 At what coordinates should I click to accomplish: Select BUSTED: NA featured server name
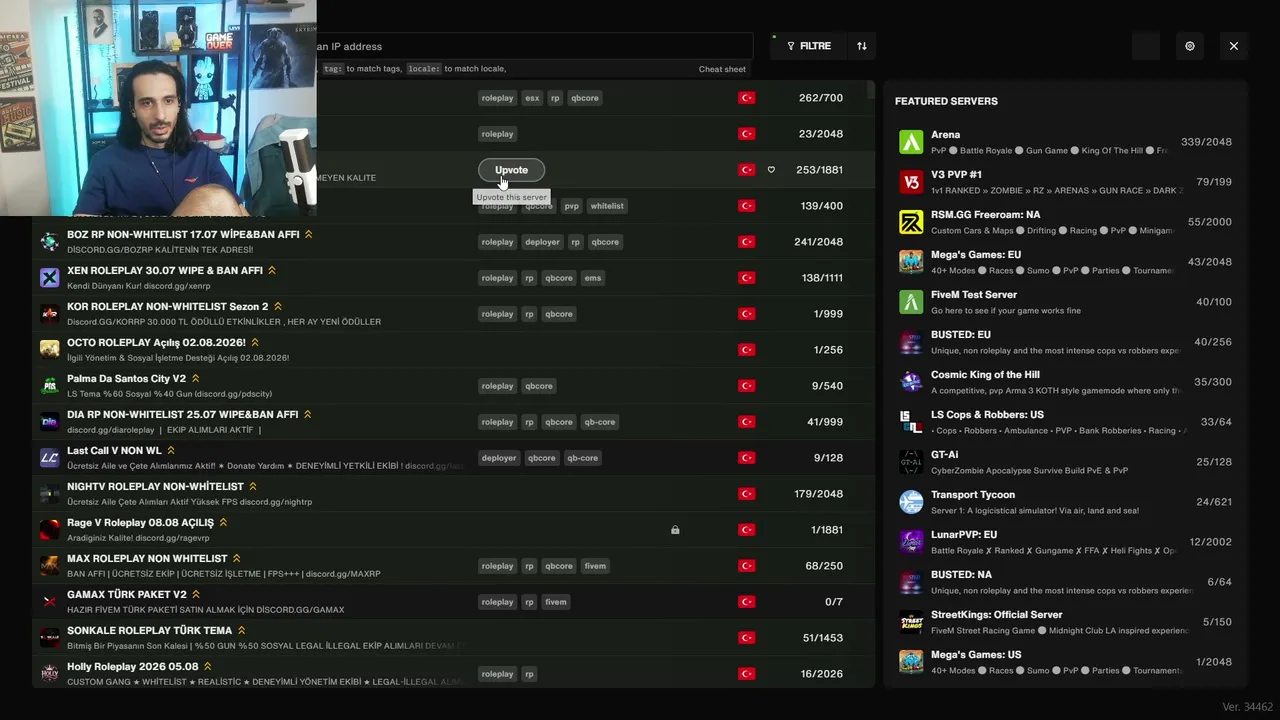click(961, 575)
